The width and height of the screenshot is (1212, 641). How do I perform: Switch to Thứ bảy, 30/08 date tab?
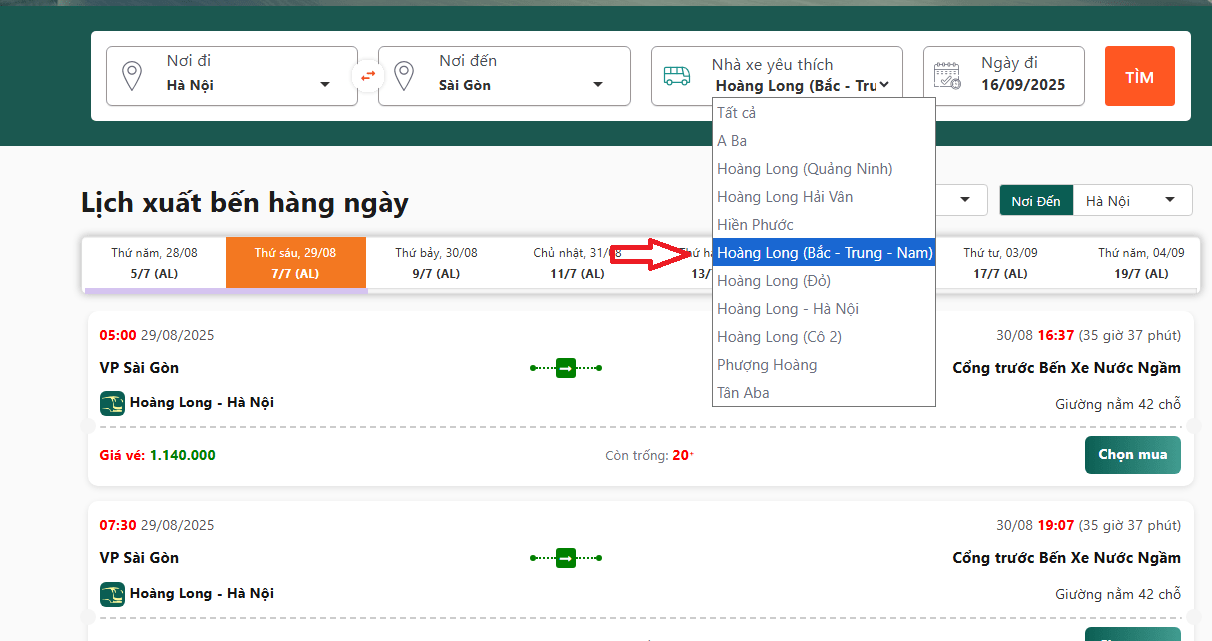click(436, 263)
